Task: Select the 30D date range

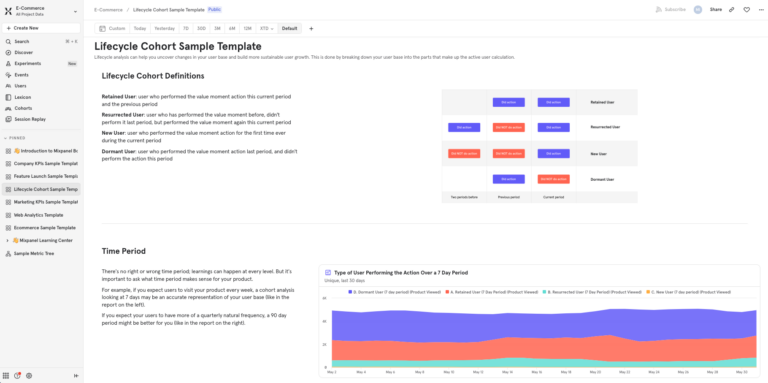Action: click(201, 28)
